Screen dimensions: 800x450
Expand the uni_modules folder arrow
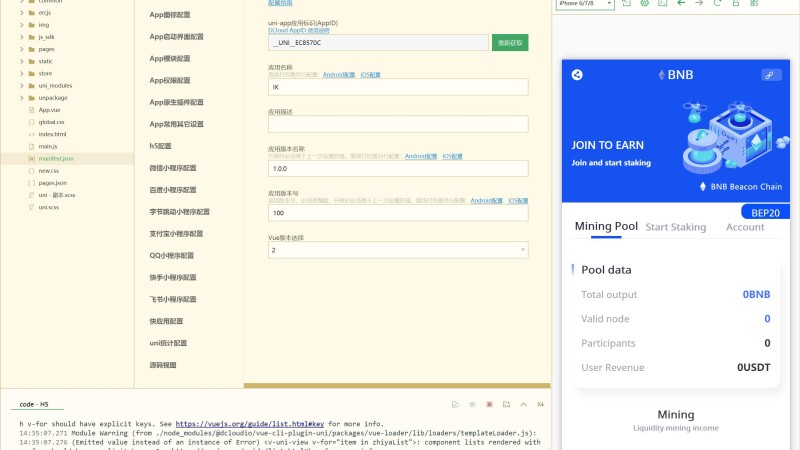[21, 86]
